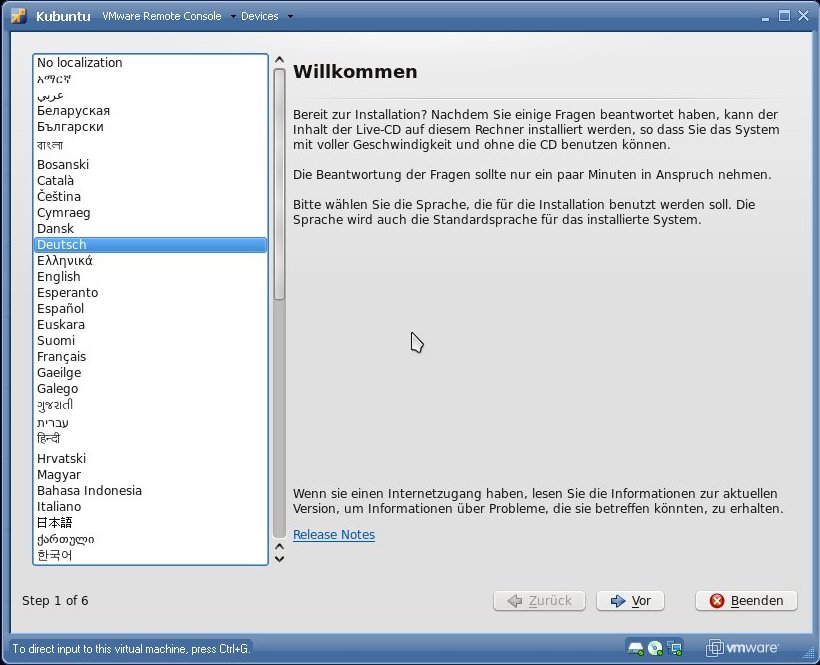Viewport: 820px width, 665px height.
Task: Select Беларуская language
Action: point(151,111)
